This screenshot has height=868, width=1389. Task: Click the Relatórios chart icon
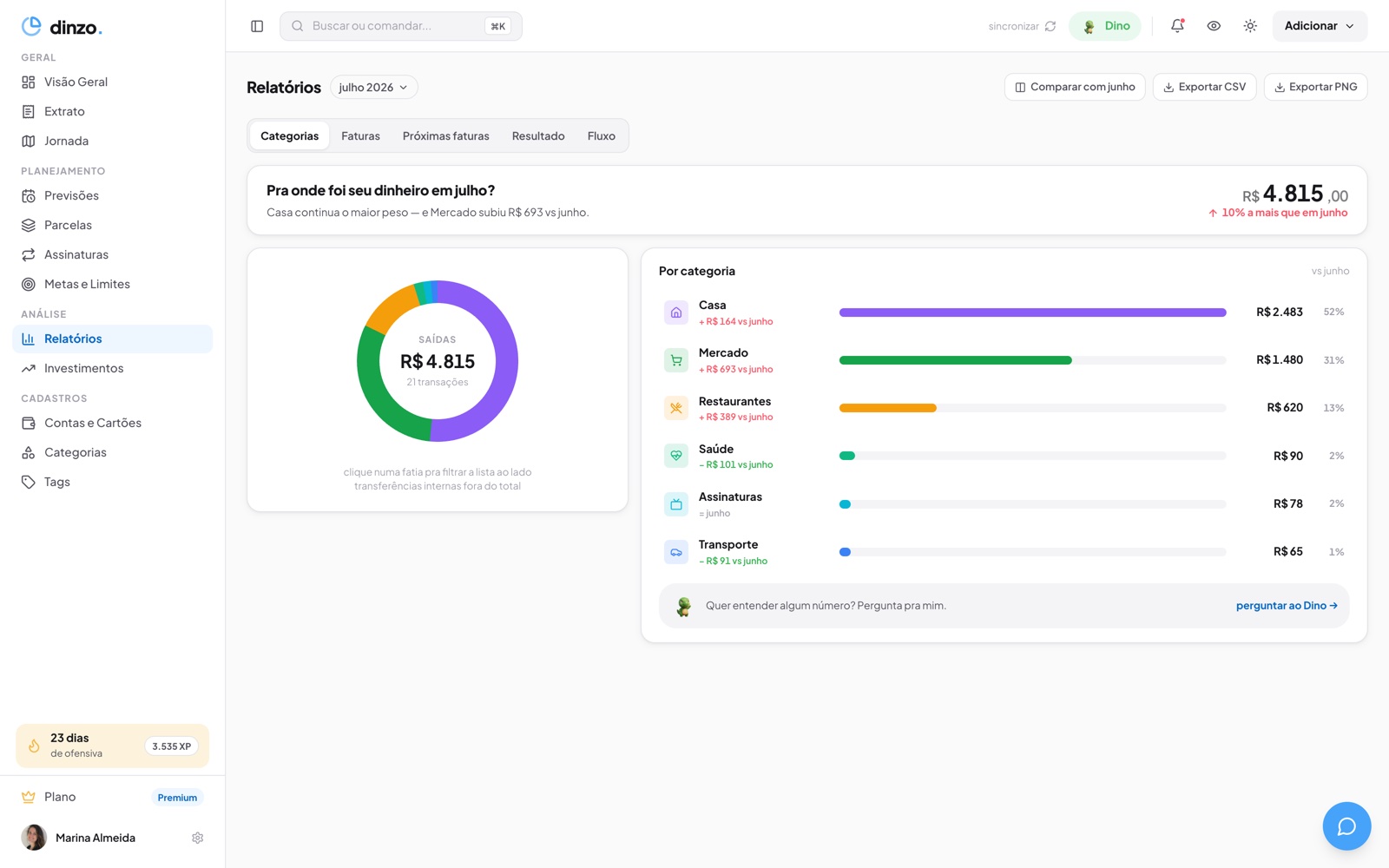tap(29, 339)
